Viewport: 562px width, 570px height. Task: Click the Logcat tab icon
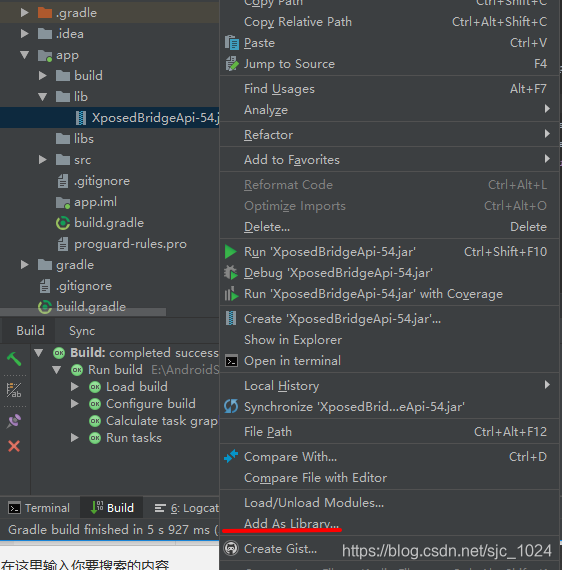(160, 508)
